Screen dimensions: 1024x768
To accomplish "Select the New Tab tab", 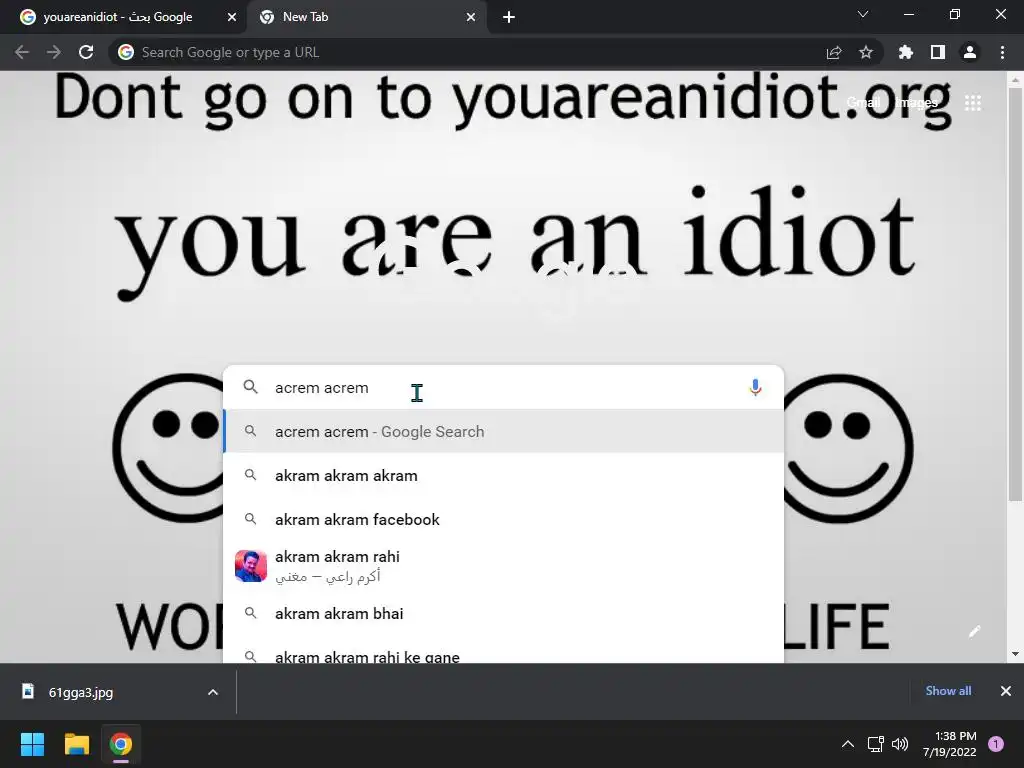I will [366, 17].
